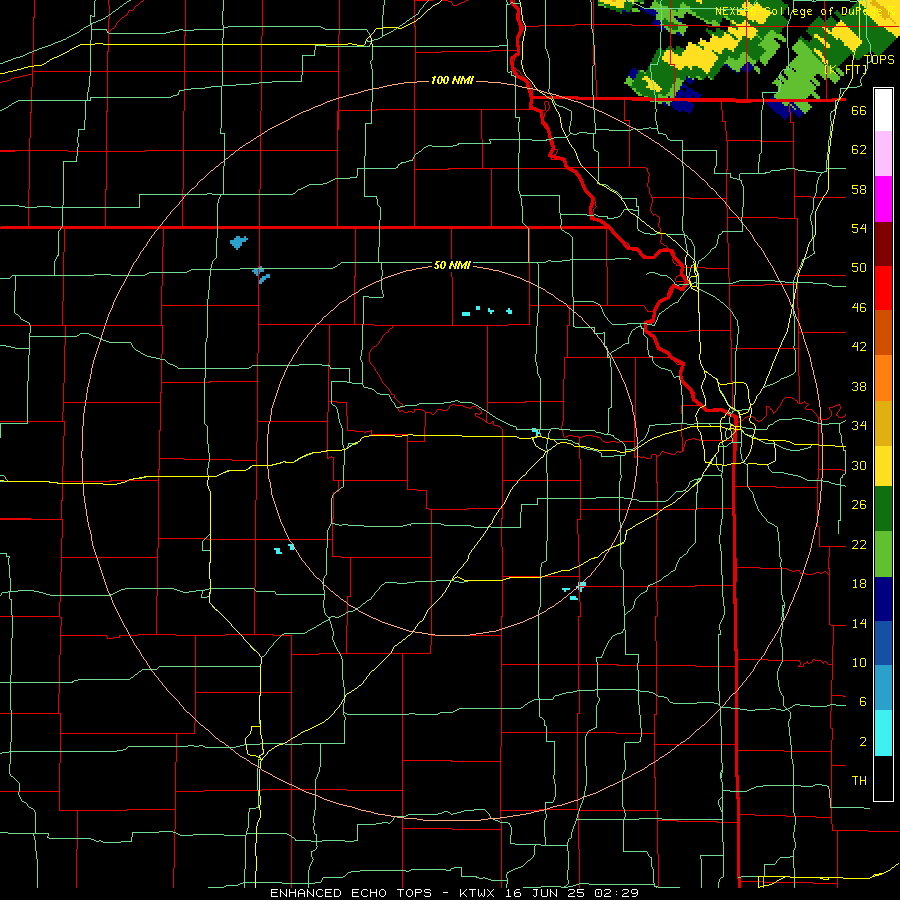The width and height of the screenshot is (900, 900).
Task: Click the white swatch in the tops legend
Action: click(x=883, y=110)
